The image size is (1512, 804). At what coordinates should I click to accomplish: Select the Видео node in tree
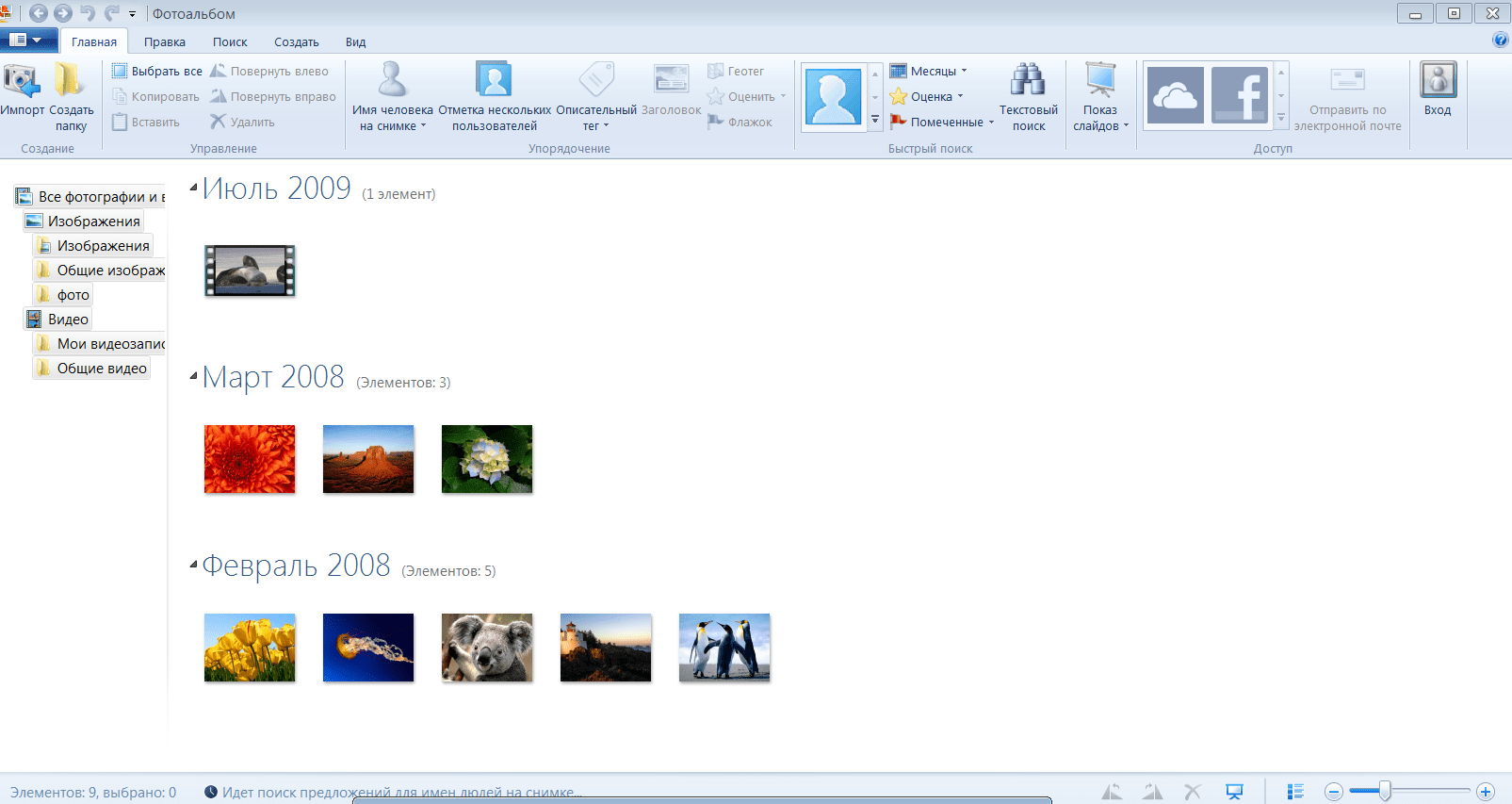tap(57, 319)
